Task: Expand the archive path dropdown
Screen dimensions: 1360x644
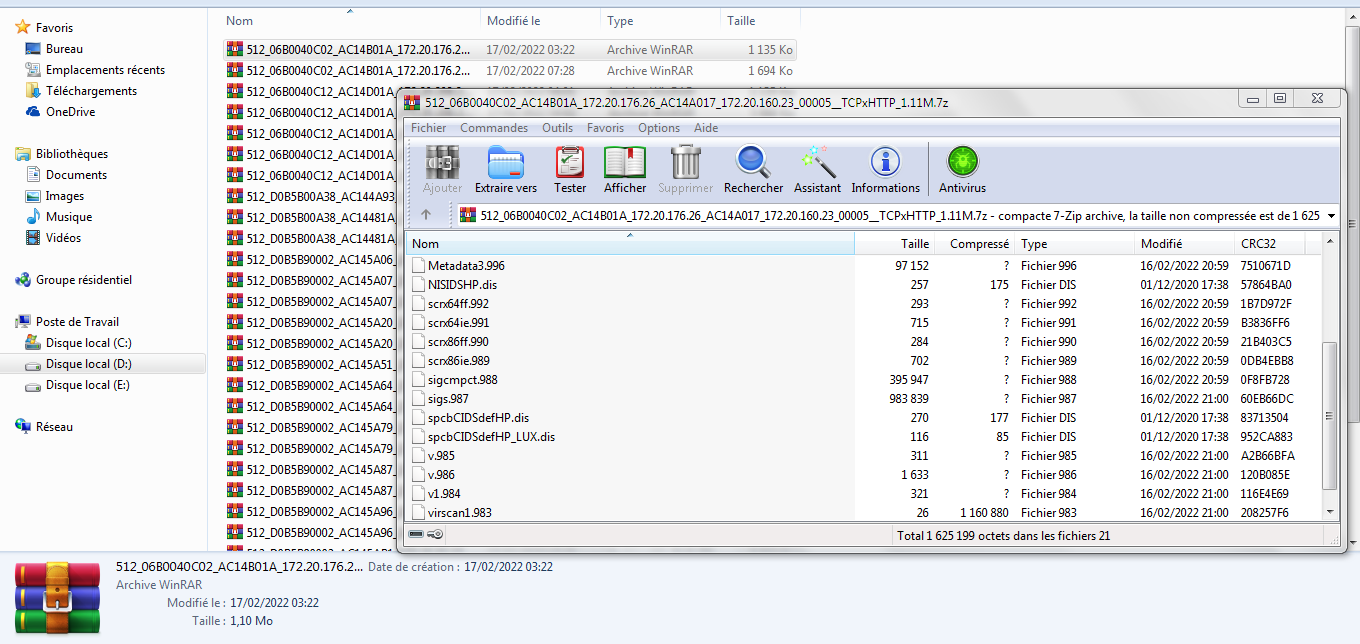Action: (x=1331, y=215)
